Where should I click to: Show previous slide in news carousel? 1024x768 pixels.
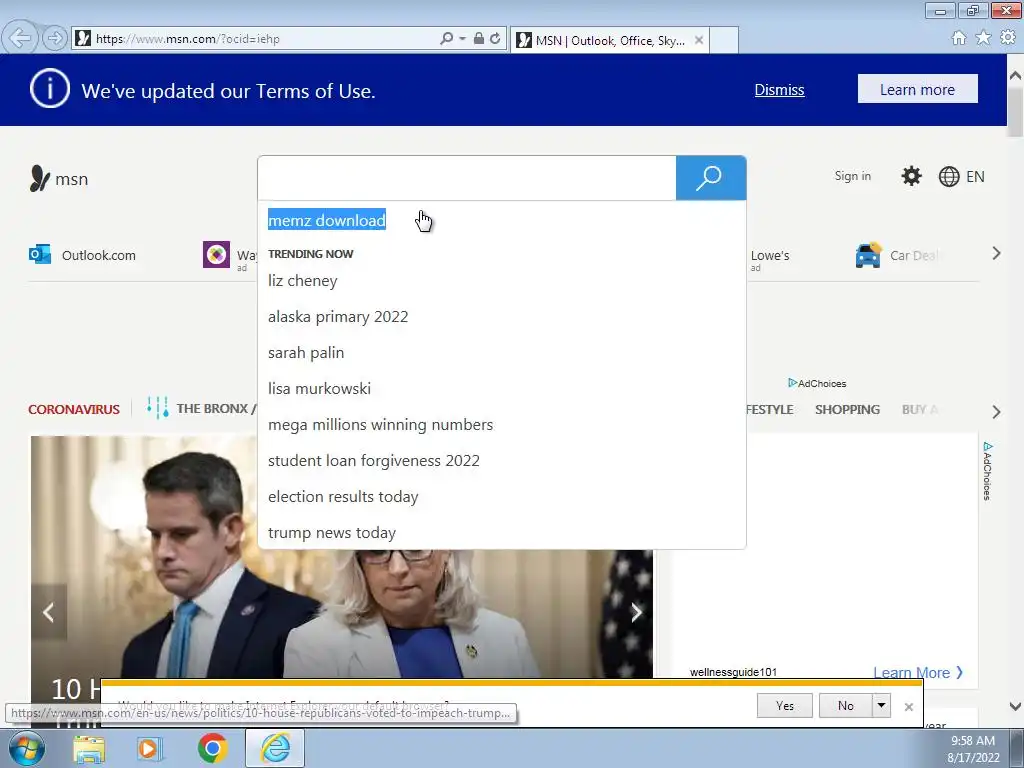49,612
